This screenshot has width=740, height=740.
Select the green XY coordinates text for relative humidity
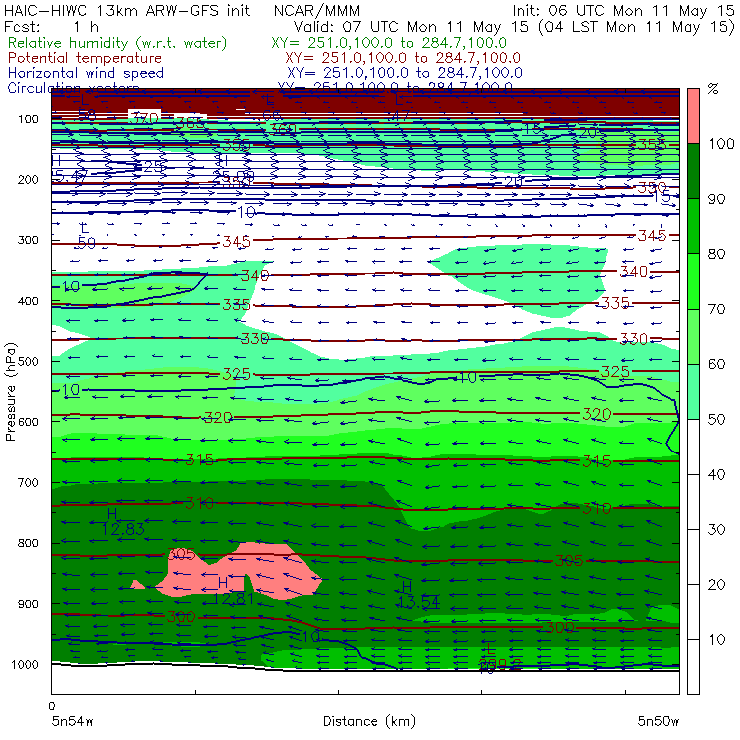389,43
